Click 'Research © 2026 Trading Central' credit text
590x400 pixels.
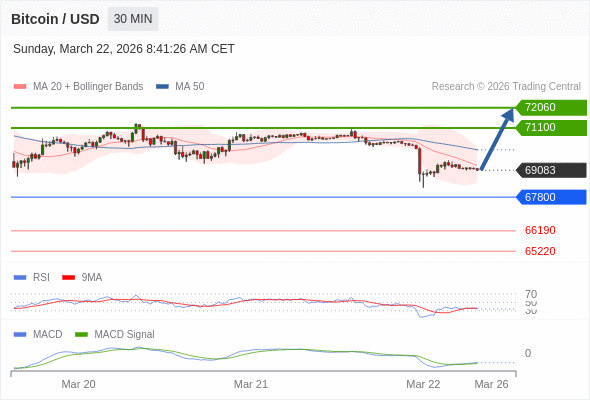point(506,87)
